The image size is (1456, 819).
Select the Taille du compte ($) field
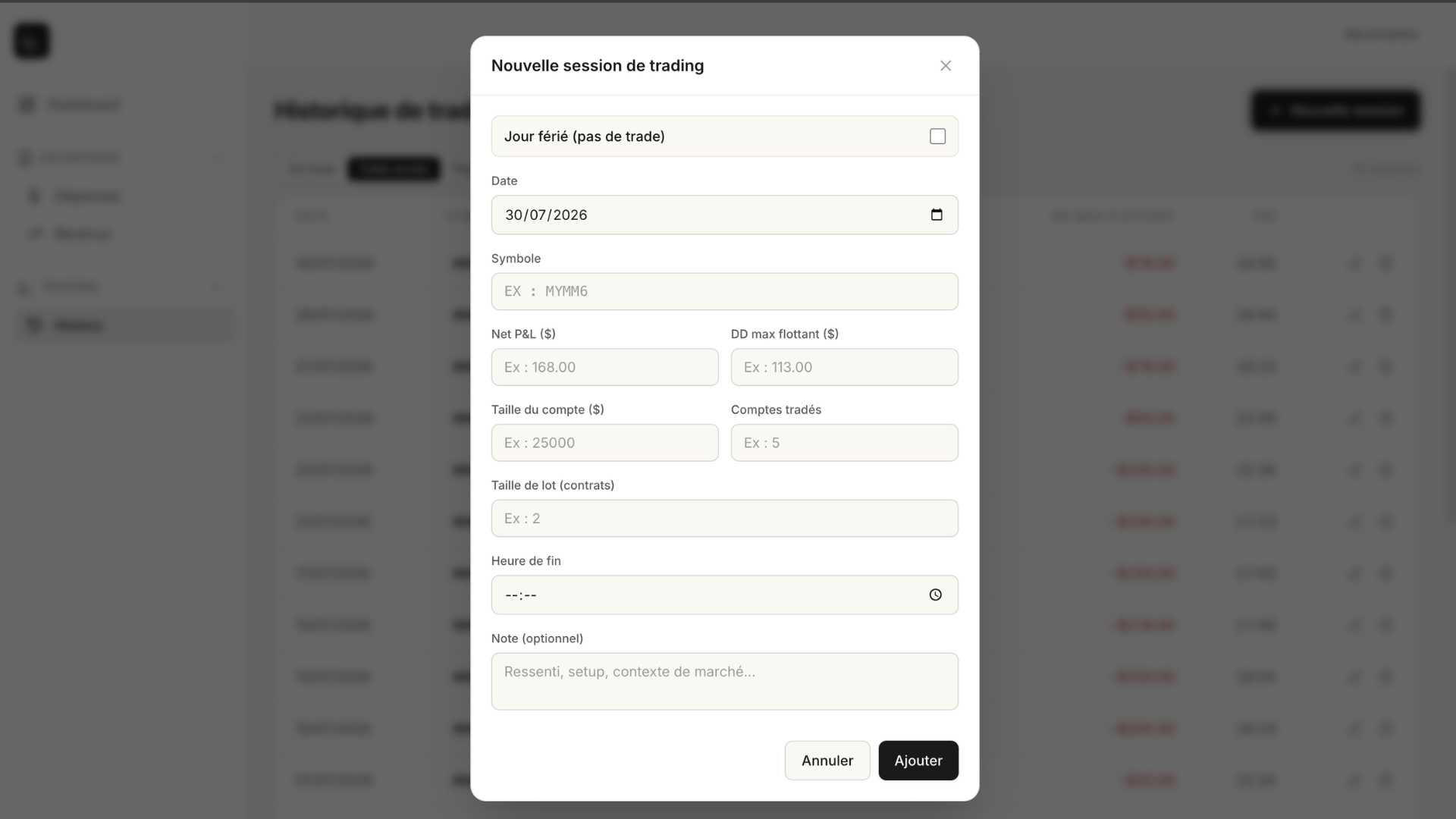point(605,443)
